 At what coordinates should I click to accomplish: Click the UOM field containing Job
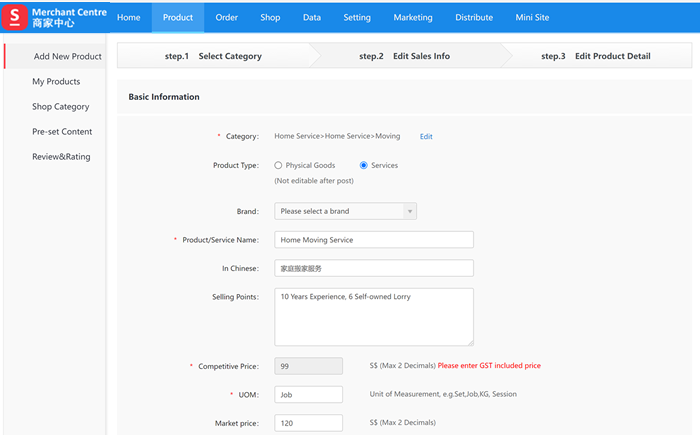308,395
